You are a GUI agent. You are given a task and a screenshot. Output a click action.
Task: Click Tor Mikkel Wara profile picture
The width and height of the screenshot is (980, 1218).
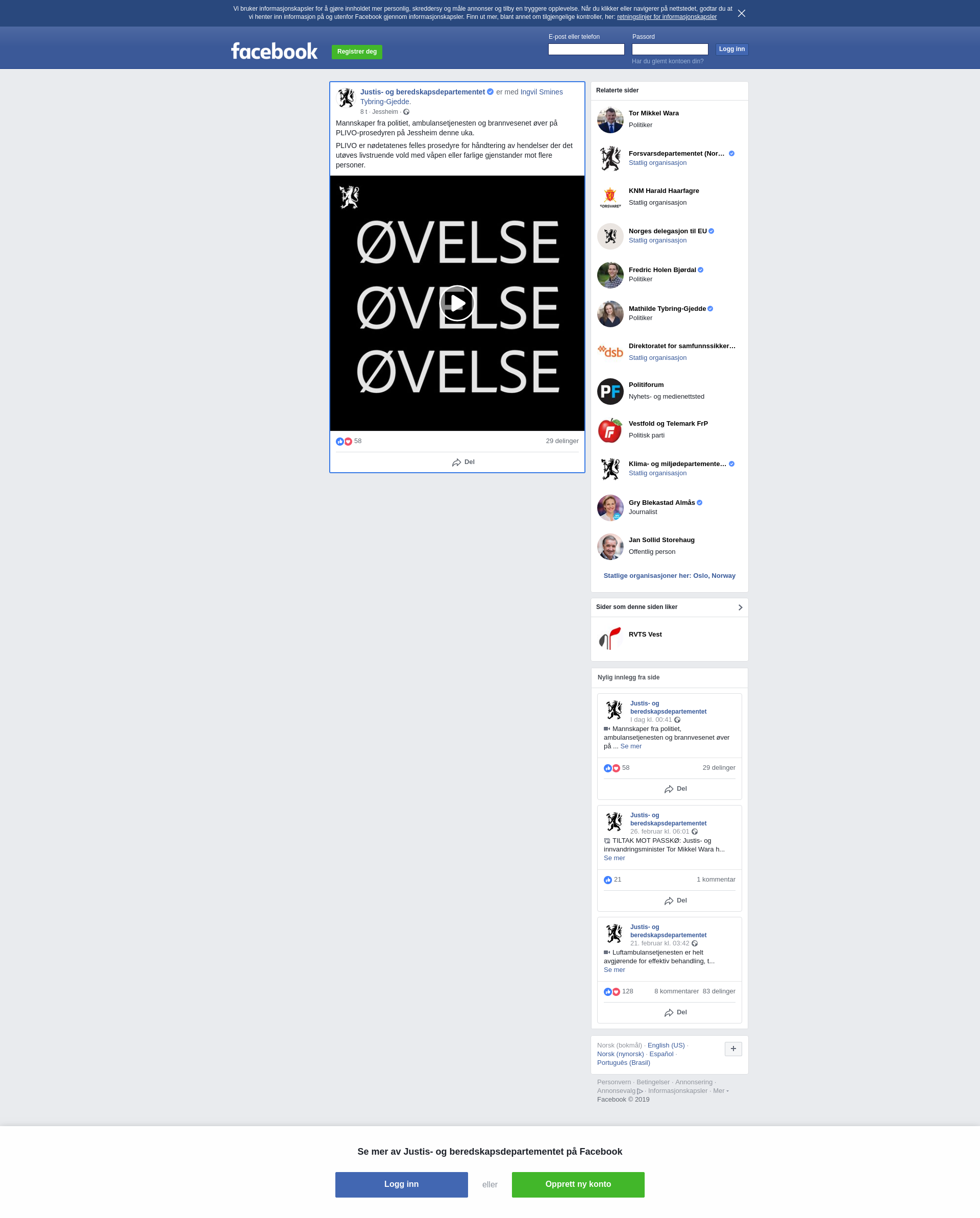pyautogui.click(x=610, y=120)
